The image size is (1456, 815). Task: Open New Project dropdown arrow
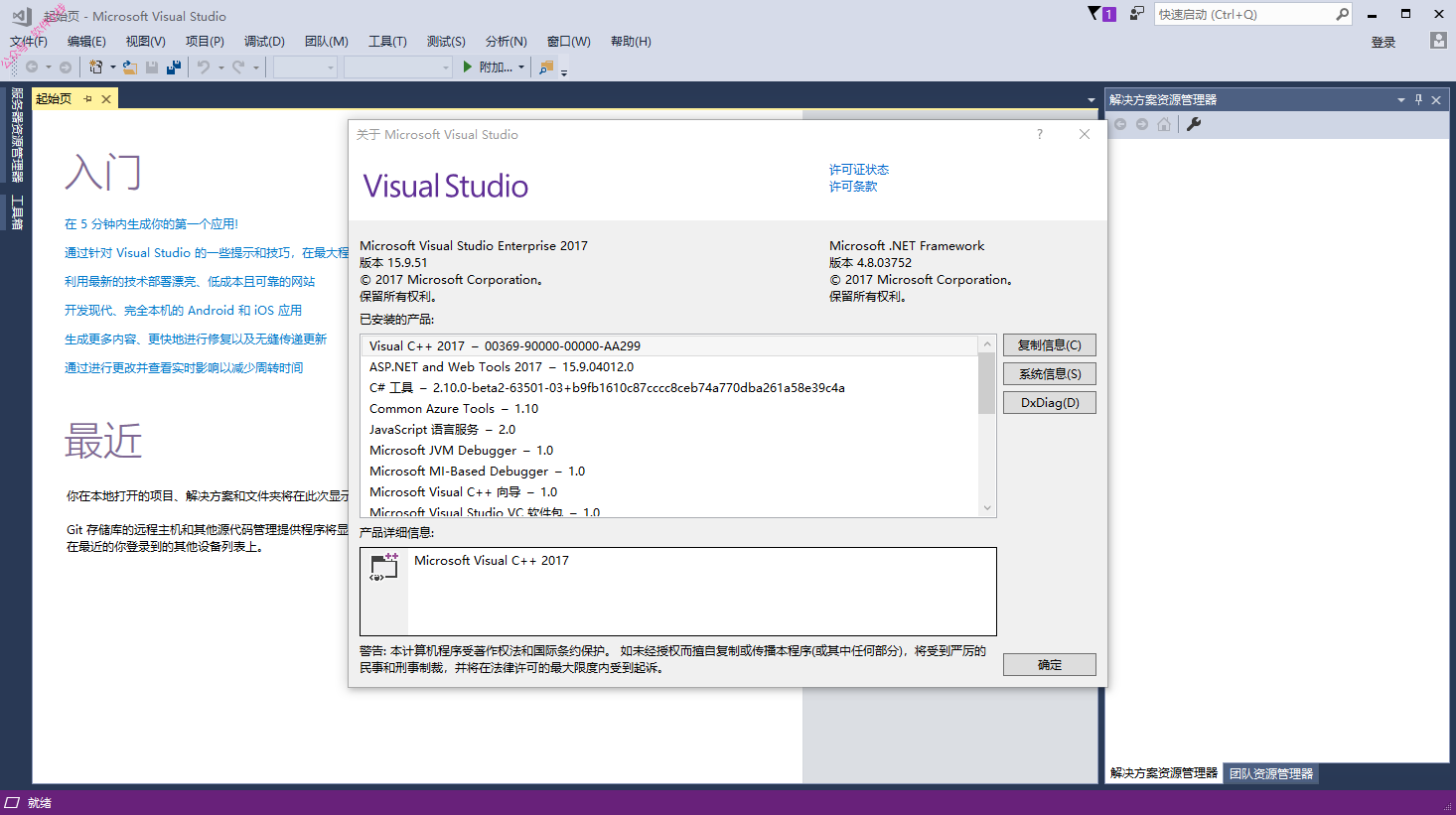[x=112, y=68]
